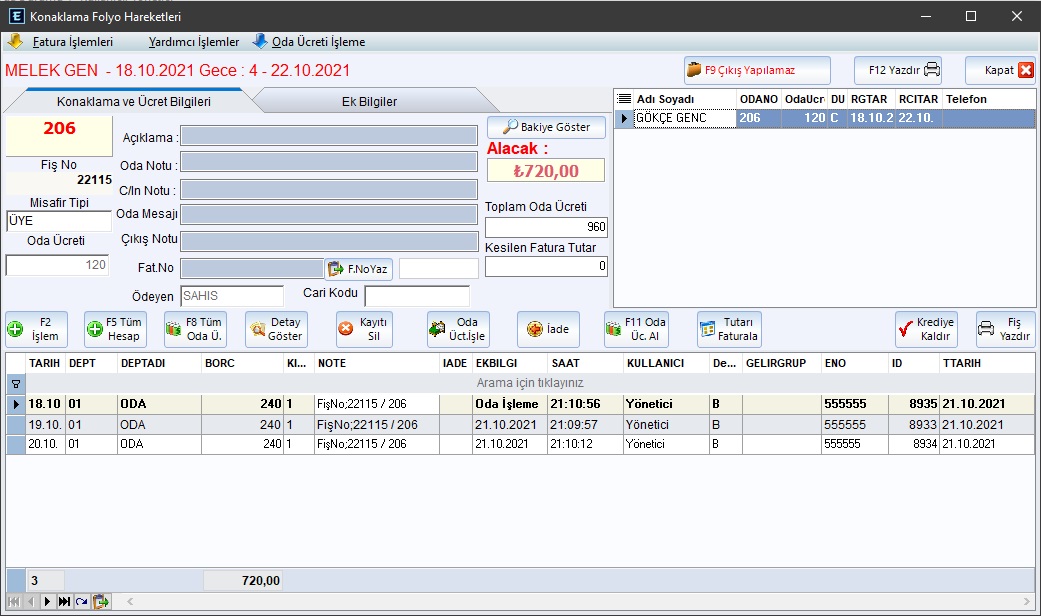Viewport: 1041px width, 616px height.
Task: Click the refresh navigator button
Action: (x=82, y=601)
